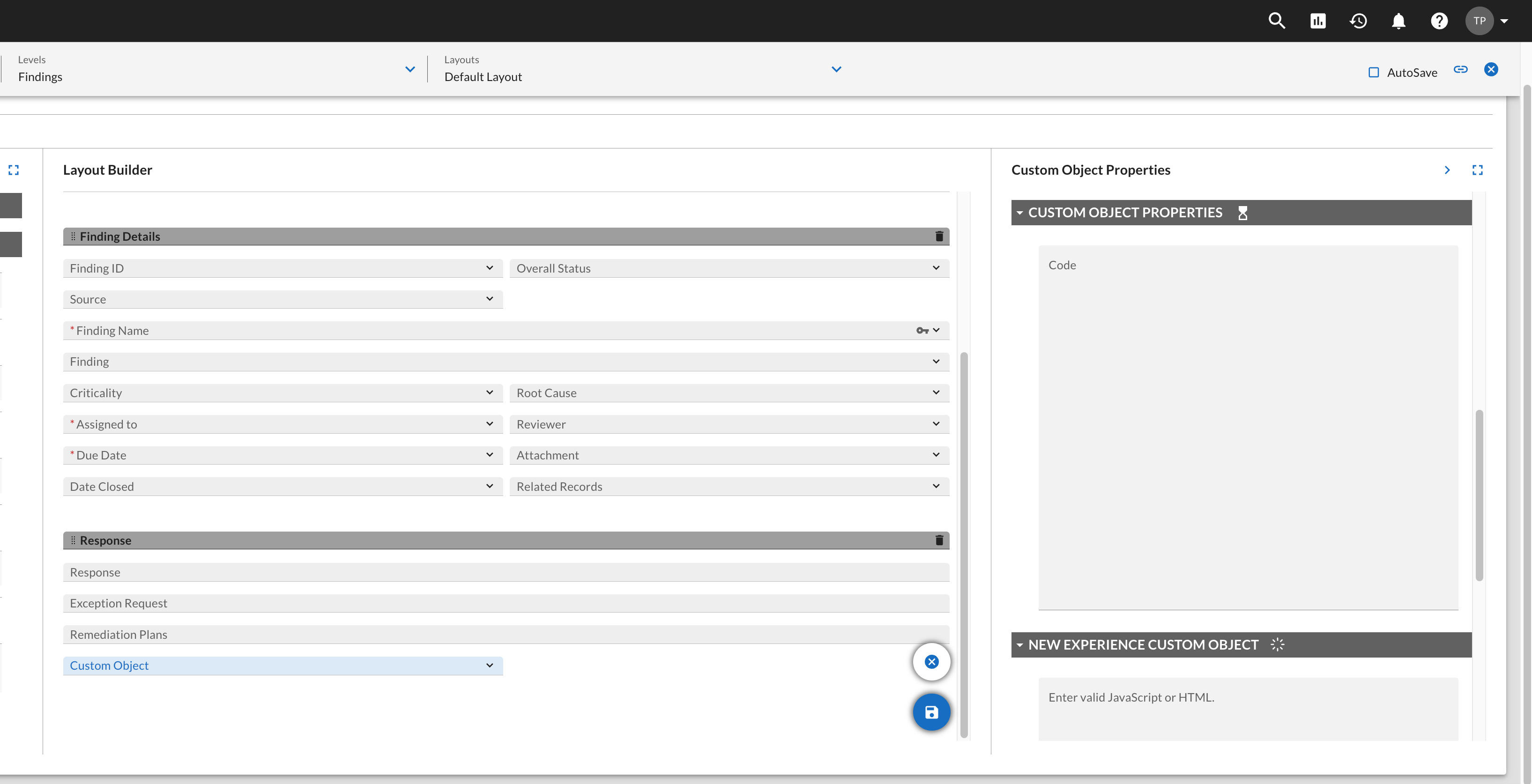Click the Code text area
Viewport: 1532px width, 784px height.
(x=1248, y=428)
